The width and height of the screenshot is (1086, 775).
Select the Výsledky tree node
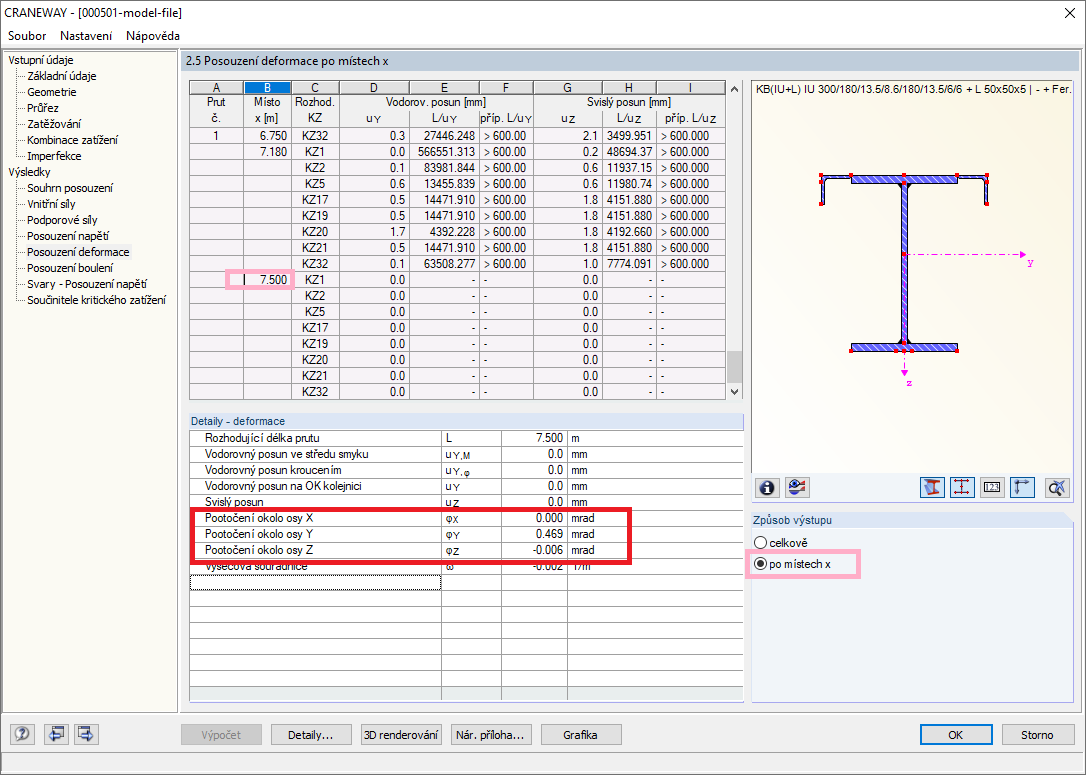29,172
